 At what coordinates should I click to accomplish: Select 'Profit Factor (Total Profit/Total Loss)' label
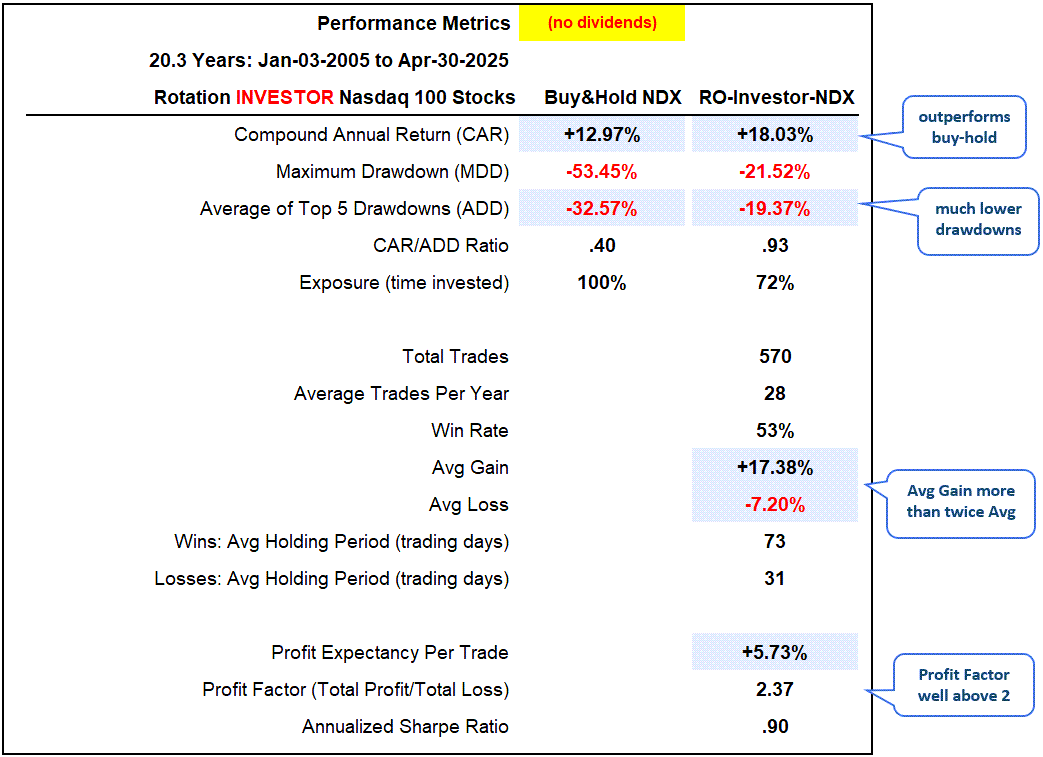(x=356, y=690)
